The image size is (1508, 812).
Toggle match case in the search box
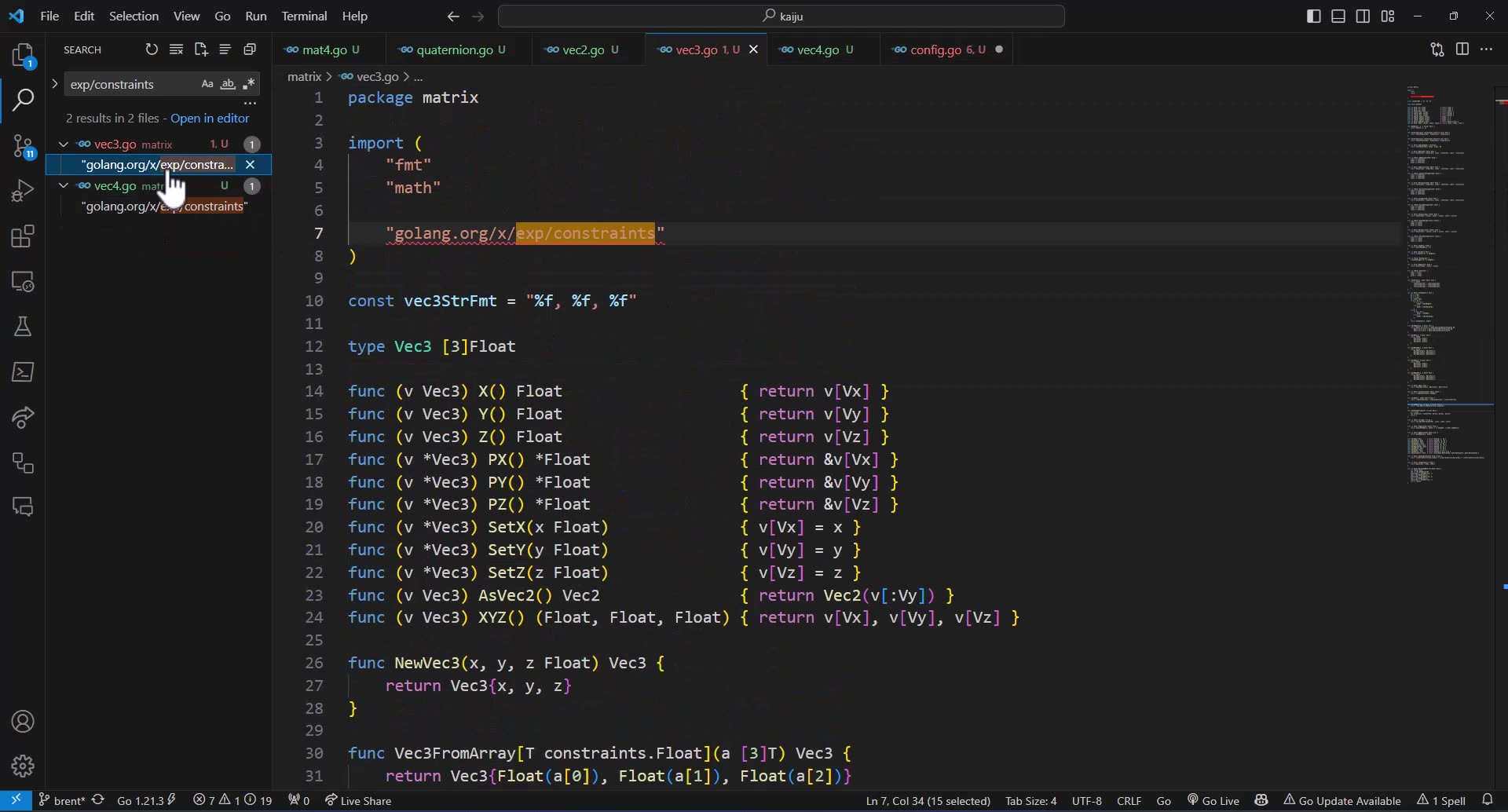(208, 83)
